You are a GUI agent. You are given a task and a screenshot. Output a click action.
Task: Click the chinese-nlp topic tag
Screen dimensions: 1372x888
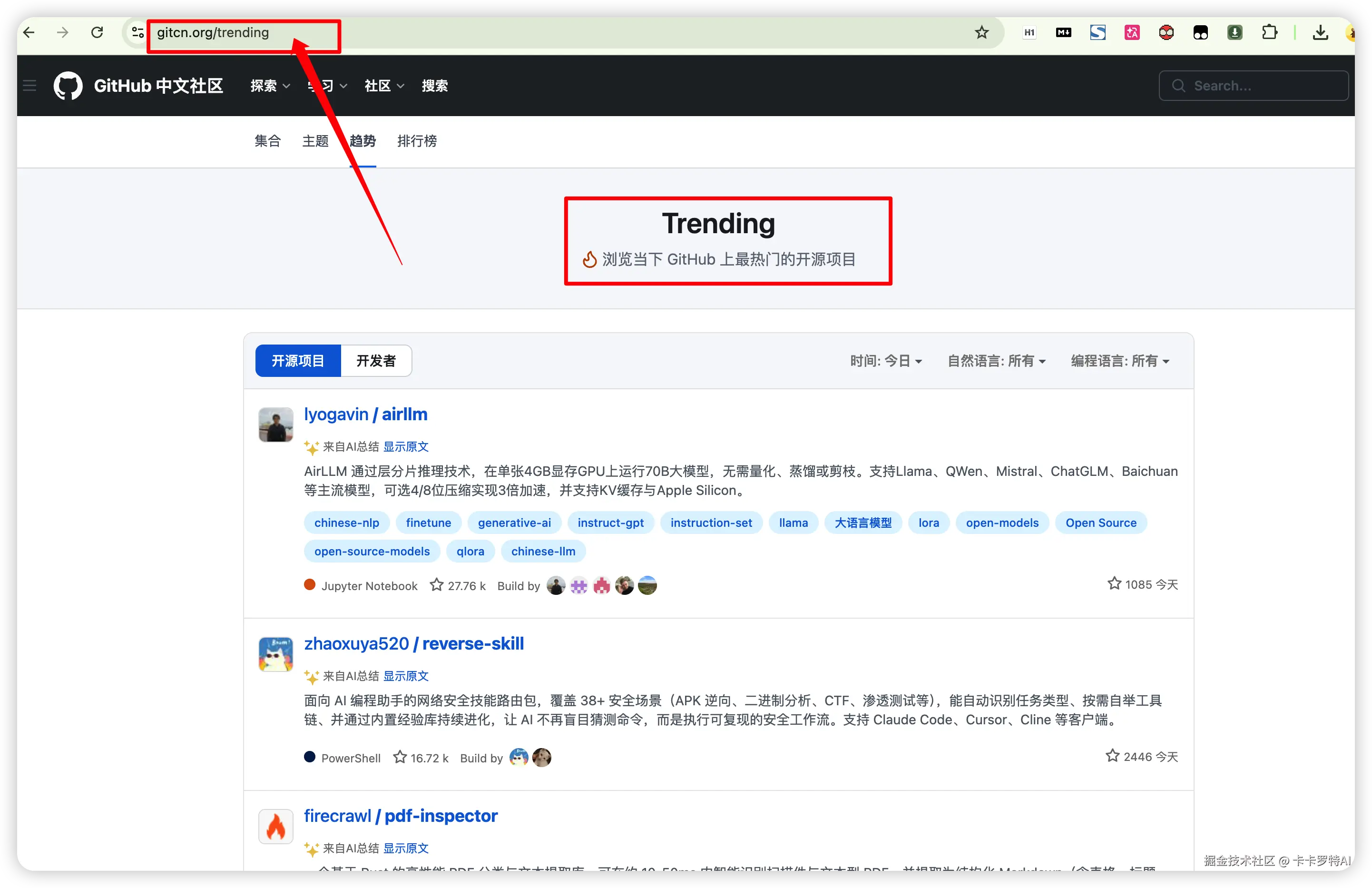click(346, 523)
